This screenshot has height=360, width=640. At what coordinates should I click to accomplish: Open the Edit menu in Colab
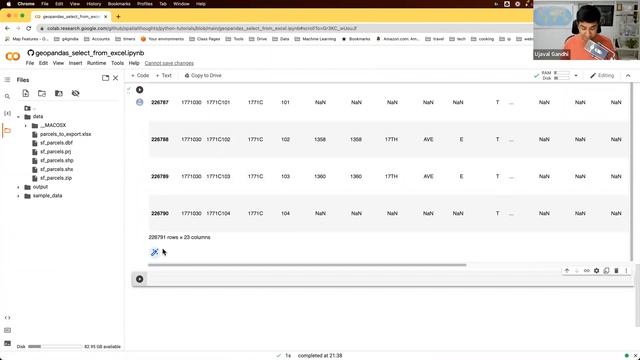pyautogui.click(x=43, y=63)
